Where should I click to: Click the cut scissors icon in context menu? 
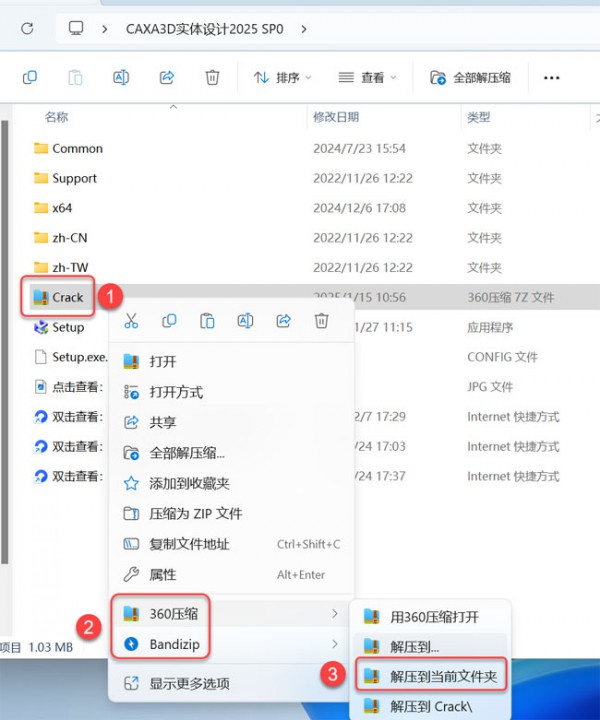[x=131, y=321]
